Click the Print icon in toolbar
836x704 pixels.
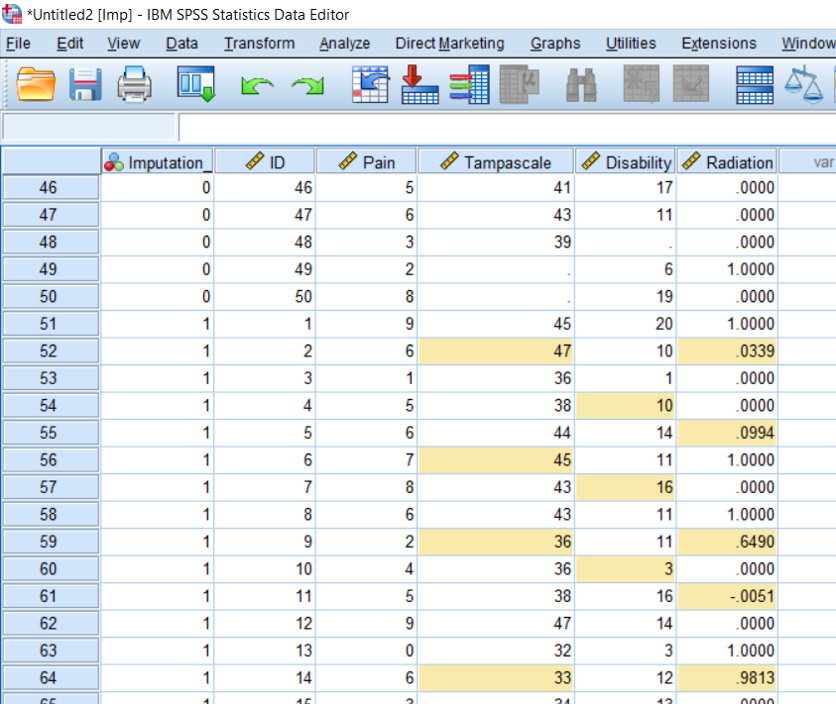point(136,85)
